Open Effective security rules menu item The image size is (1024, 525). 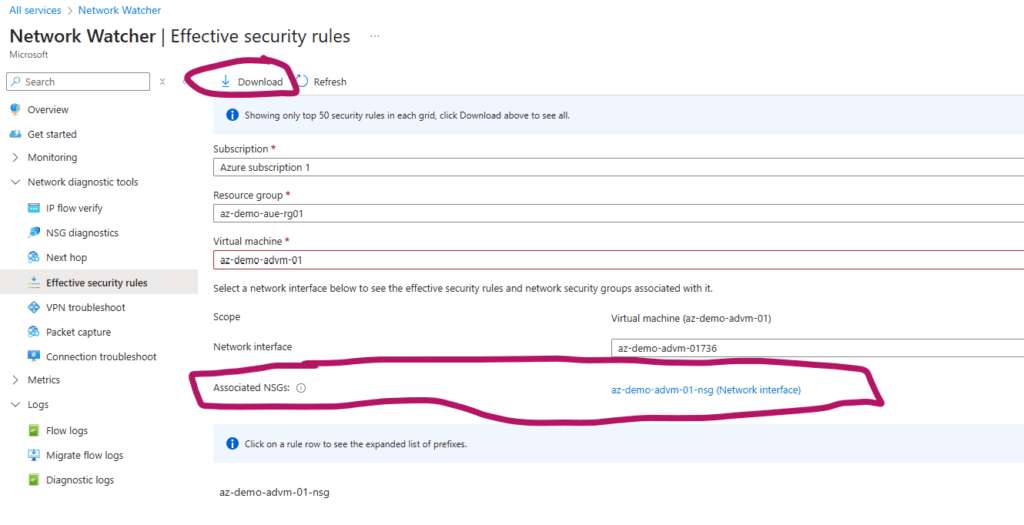[x=96, y=283]
